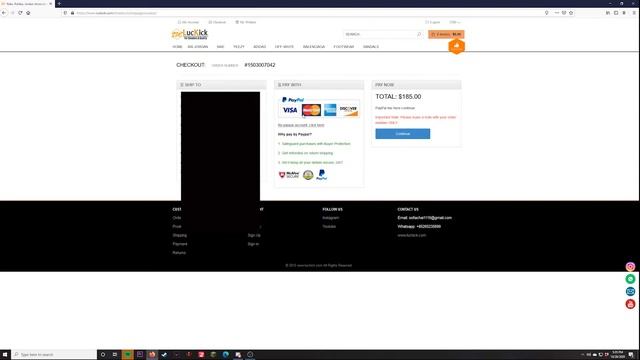This screenshot has width=640, height=360.
Task: Open the My Account link
Action: (x=189, y=22)
